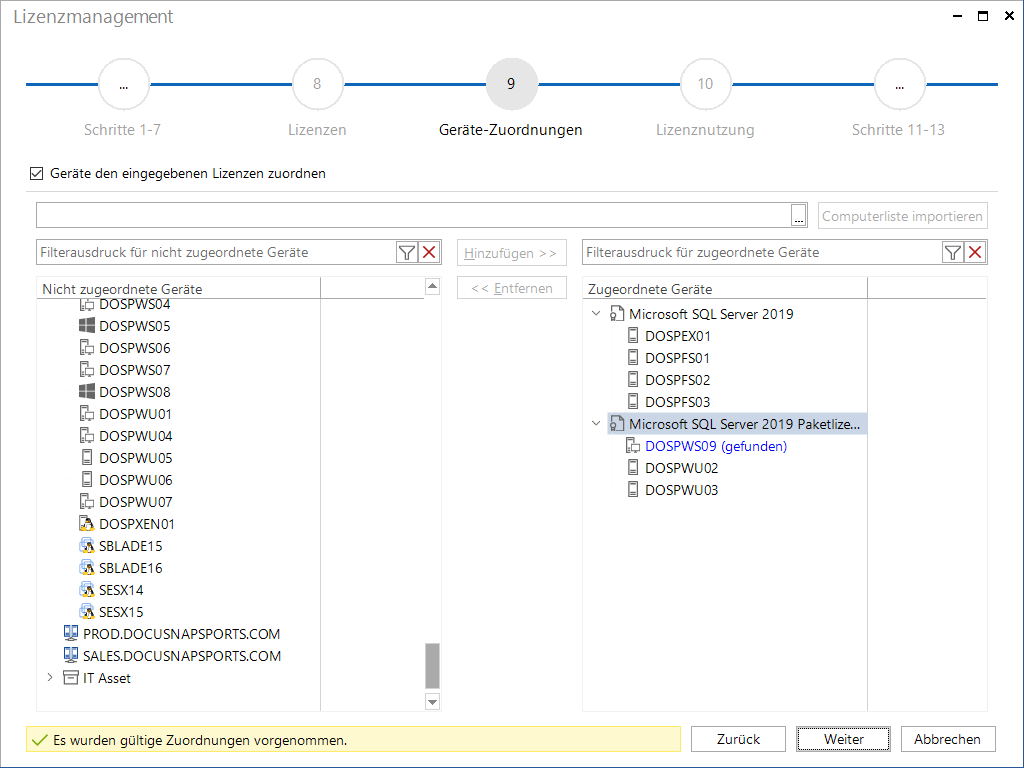Apply filter for zugeordnete Geräte

click(x=953, y=253)
